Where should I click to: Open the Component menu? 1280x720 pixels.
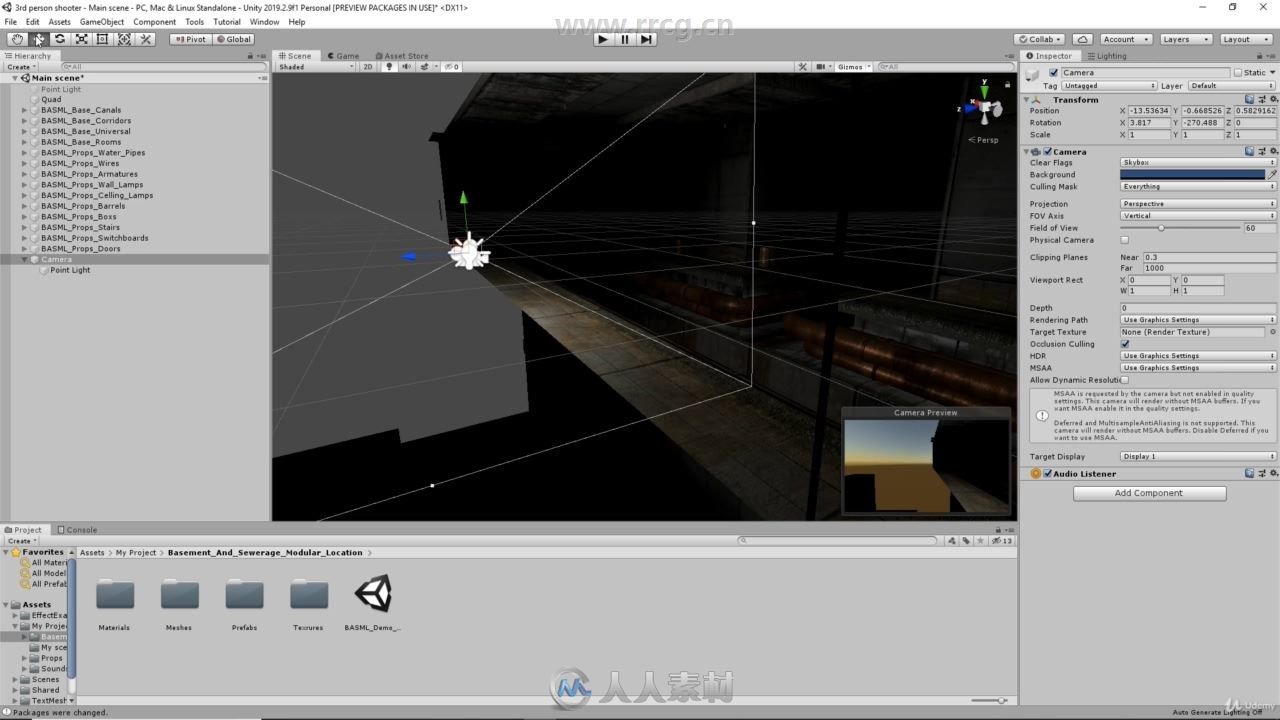(154, 21)
